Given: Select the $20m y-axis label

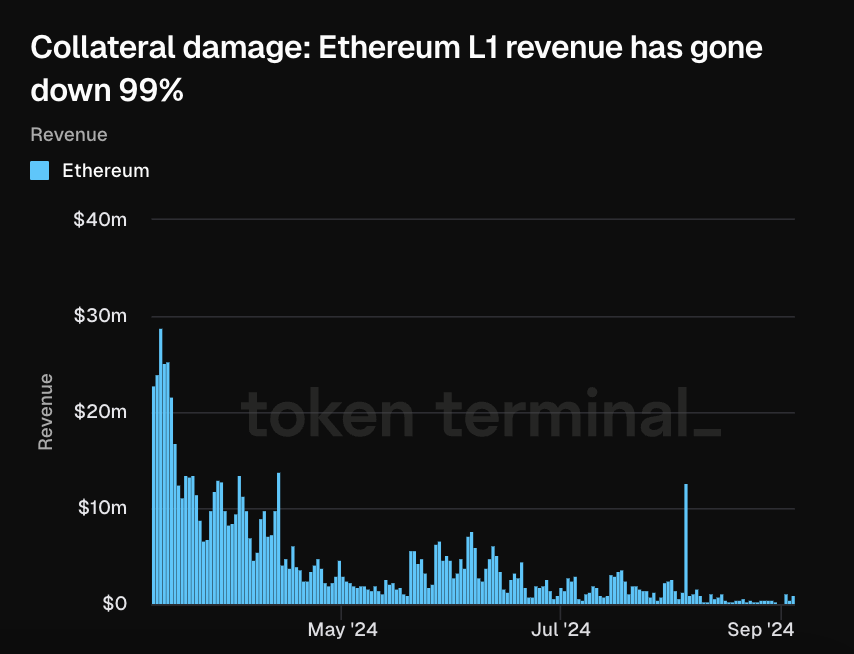Looking at the screenshot, I should 100,412.
